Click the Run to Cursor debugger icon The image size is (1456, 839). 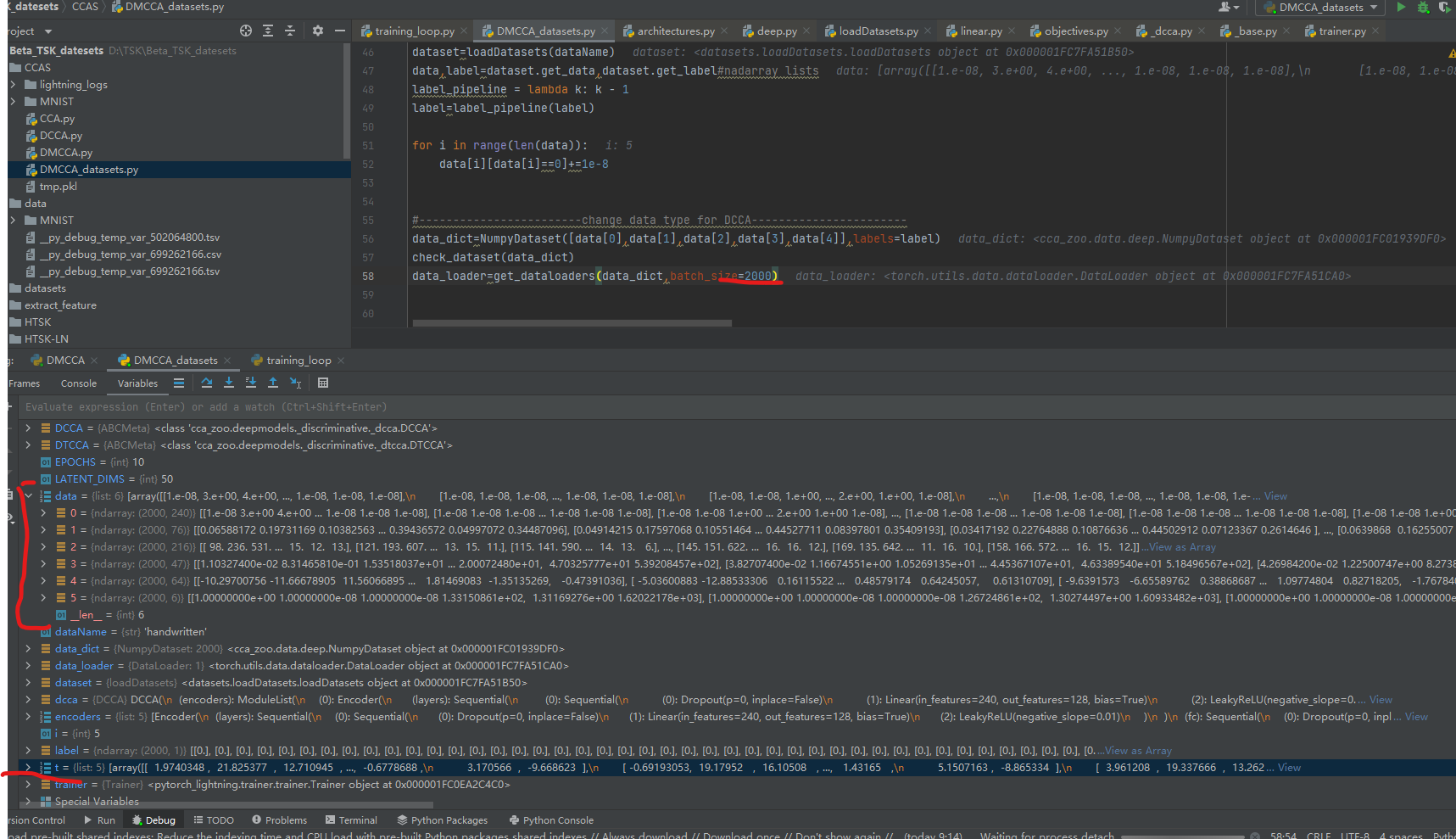[x=295, y=383]
